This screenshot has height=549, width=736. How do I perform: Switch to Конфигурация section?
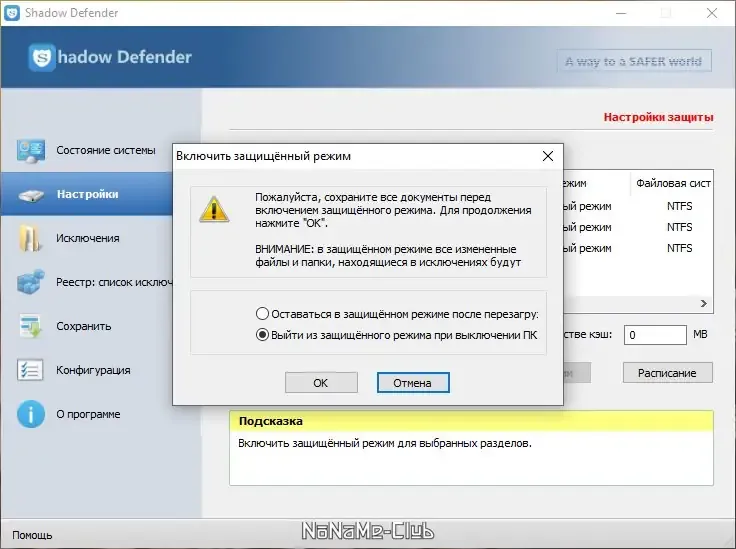point(93,370)
